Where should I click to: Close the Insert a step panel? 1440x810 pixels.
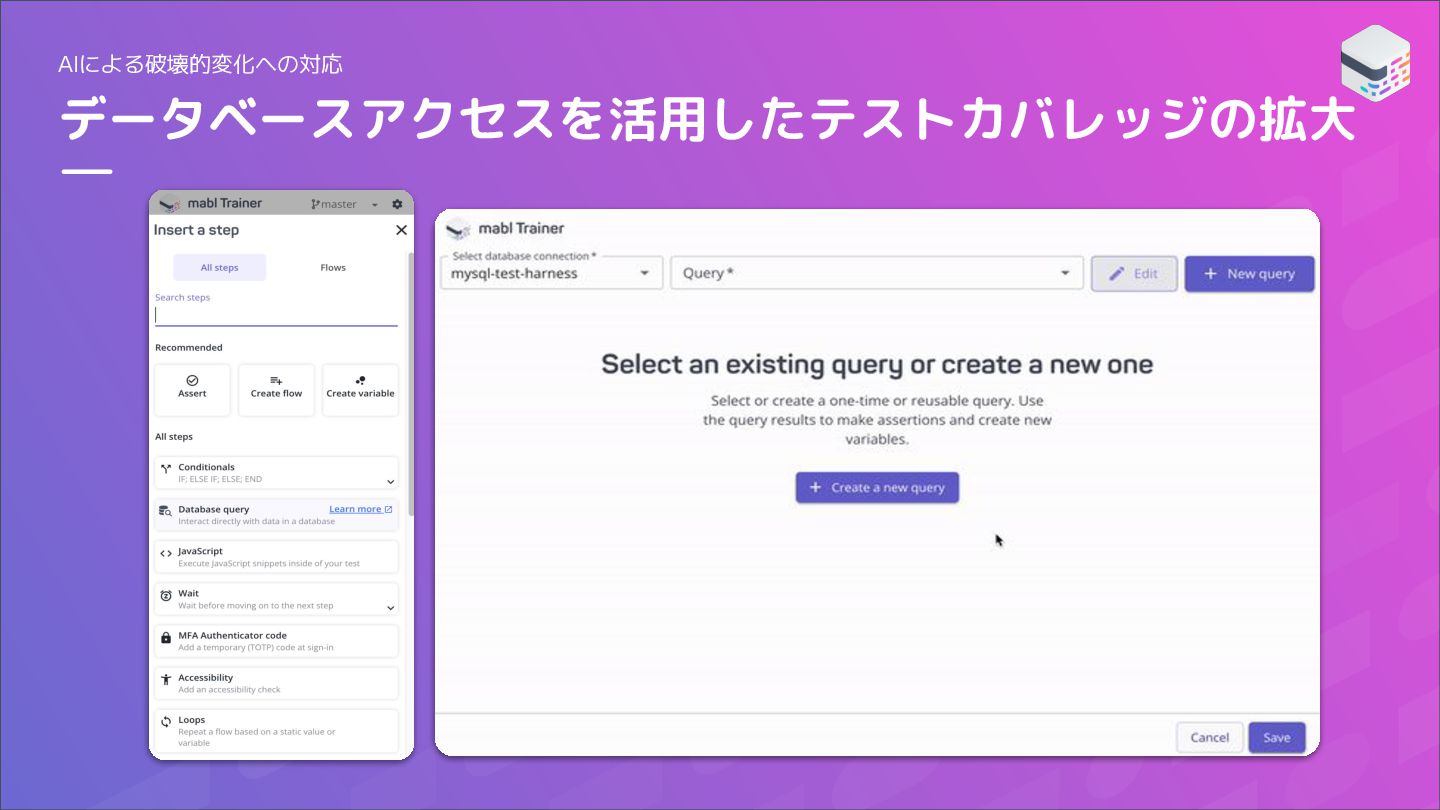tap(401, 230)
